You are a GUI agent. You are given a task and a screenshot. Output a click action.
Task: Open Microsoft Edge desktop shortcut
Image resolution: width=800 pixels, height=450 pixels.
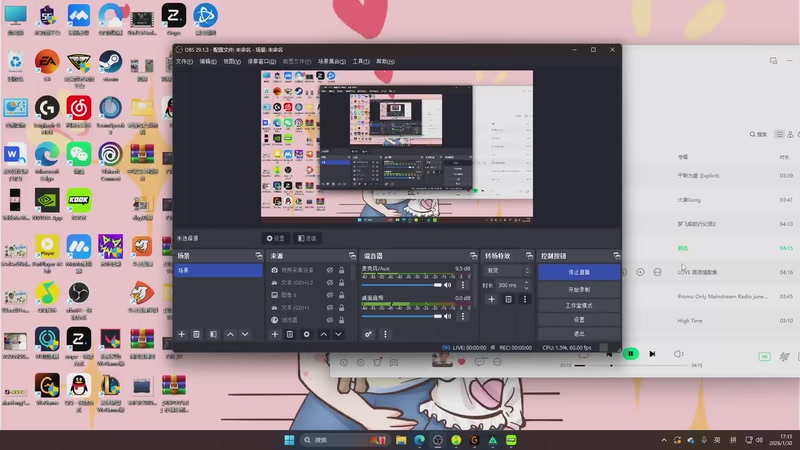click(x=47, y=161)
